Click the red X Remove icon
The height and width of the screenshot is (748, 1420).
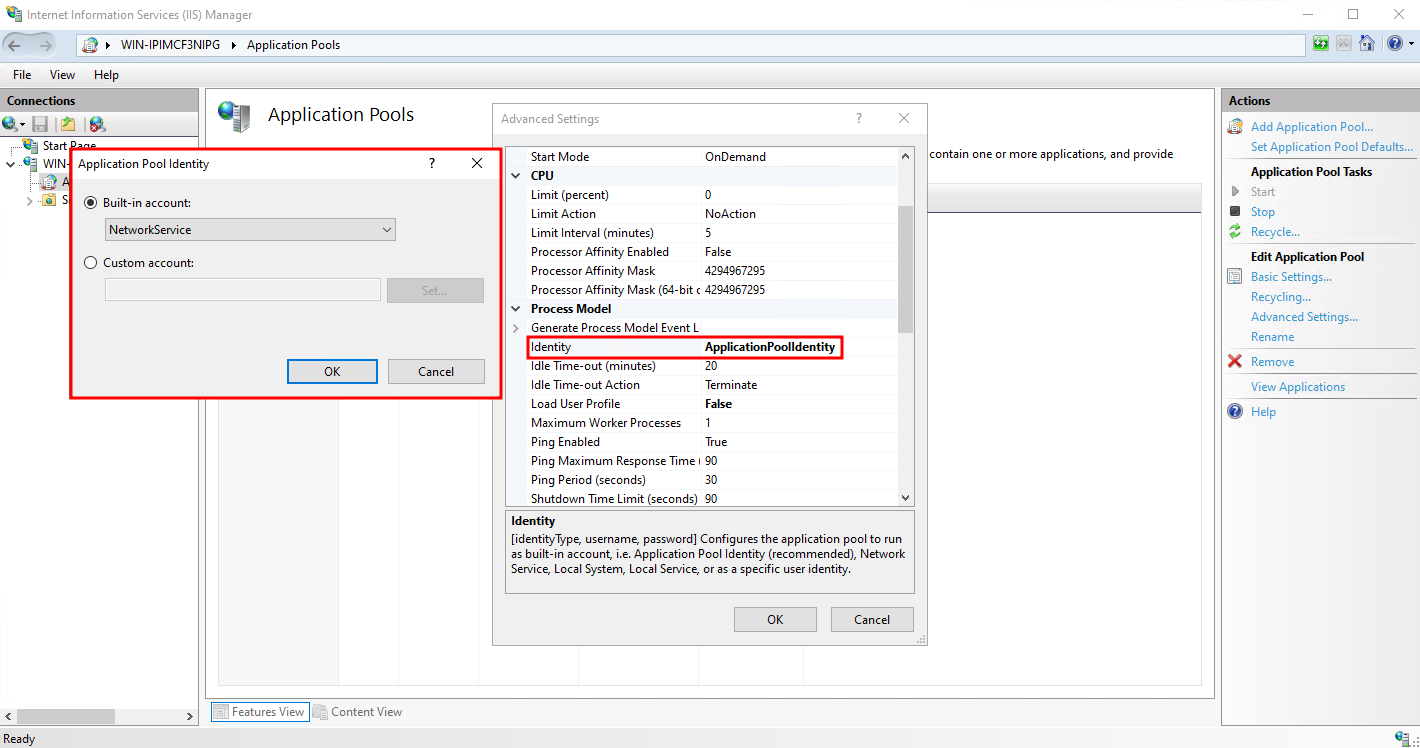point(1235,362)
